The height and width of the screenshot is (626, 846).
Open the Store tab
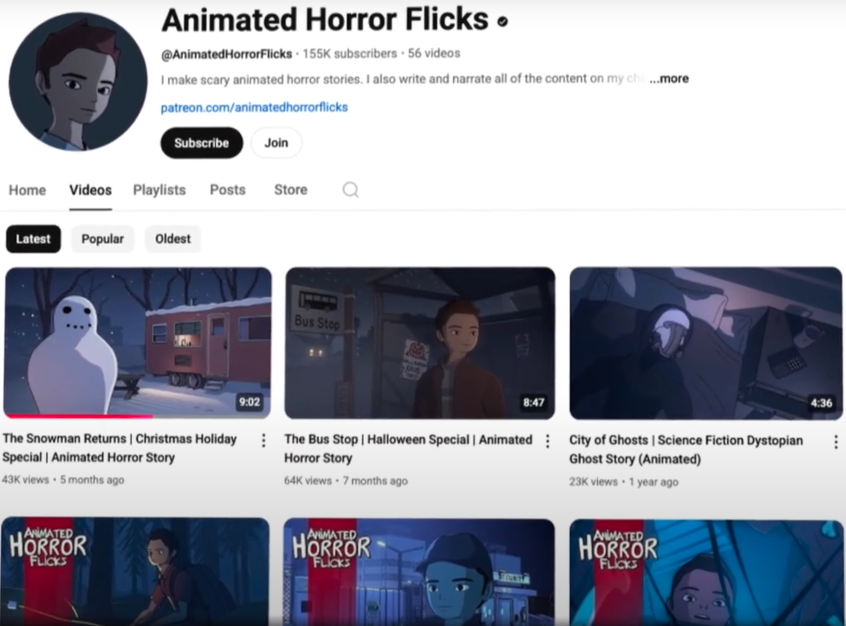291,190
